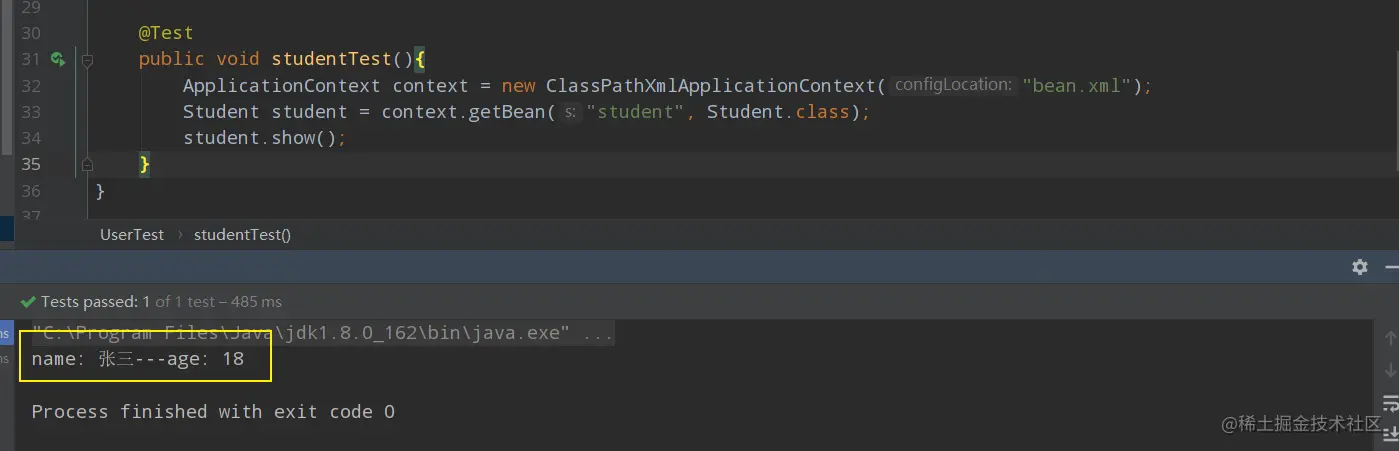Select UserTest in the breadcrumb bar

132,235
